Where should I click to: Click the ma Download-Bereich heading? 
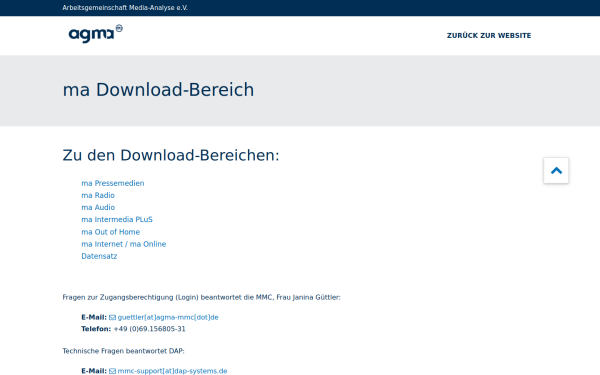[158, 90]
